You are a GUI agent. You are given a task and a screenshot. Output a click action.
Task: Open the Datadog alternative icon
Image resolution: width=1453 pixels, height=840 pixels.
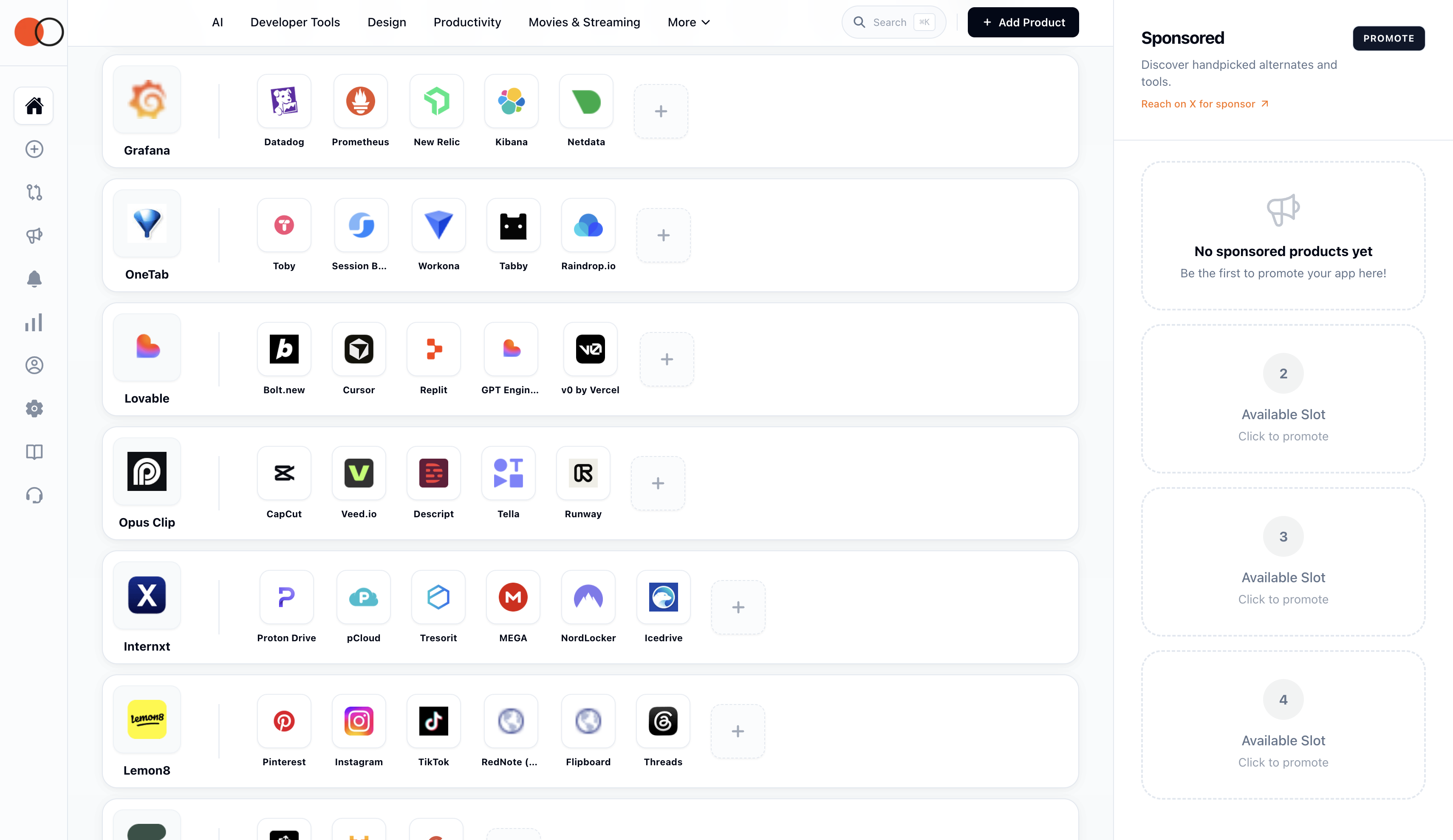(x=284, y=101)
